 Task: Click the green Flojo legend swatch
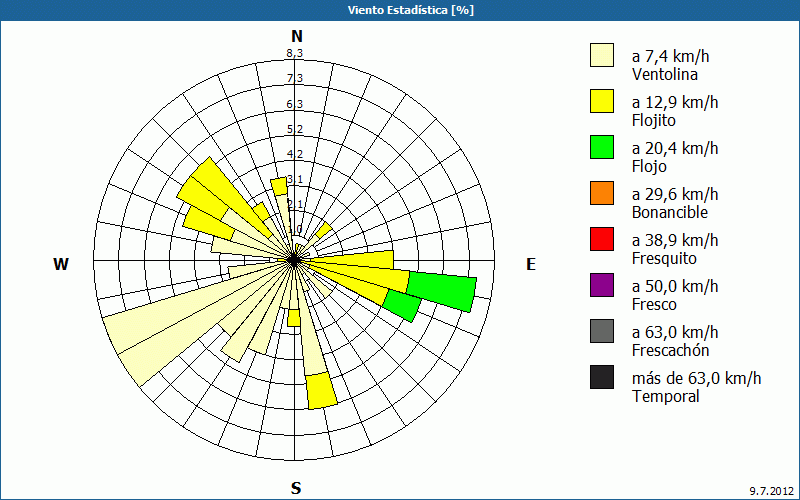[602, 147]
